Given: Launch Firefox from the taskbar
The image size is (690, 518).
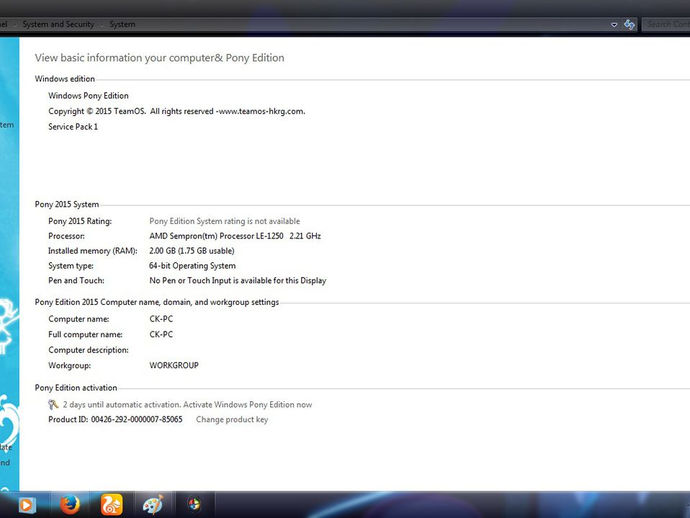Looking at the screenshot, I should pos(70,504).
